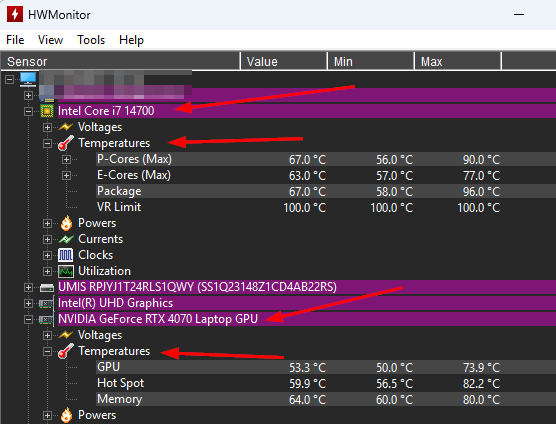
Task: Click the thermometer icon next to CPU Temperatures
Action: [66, 143]
